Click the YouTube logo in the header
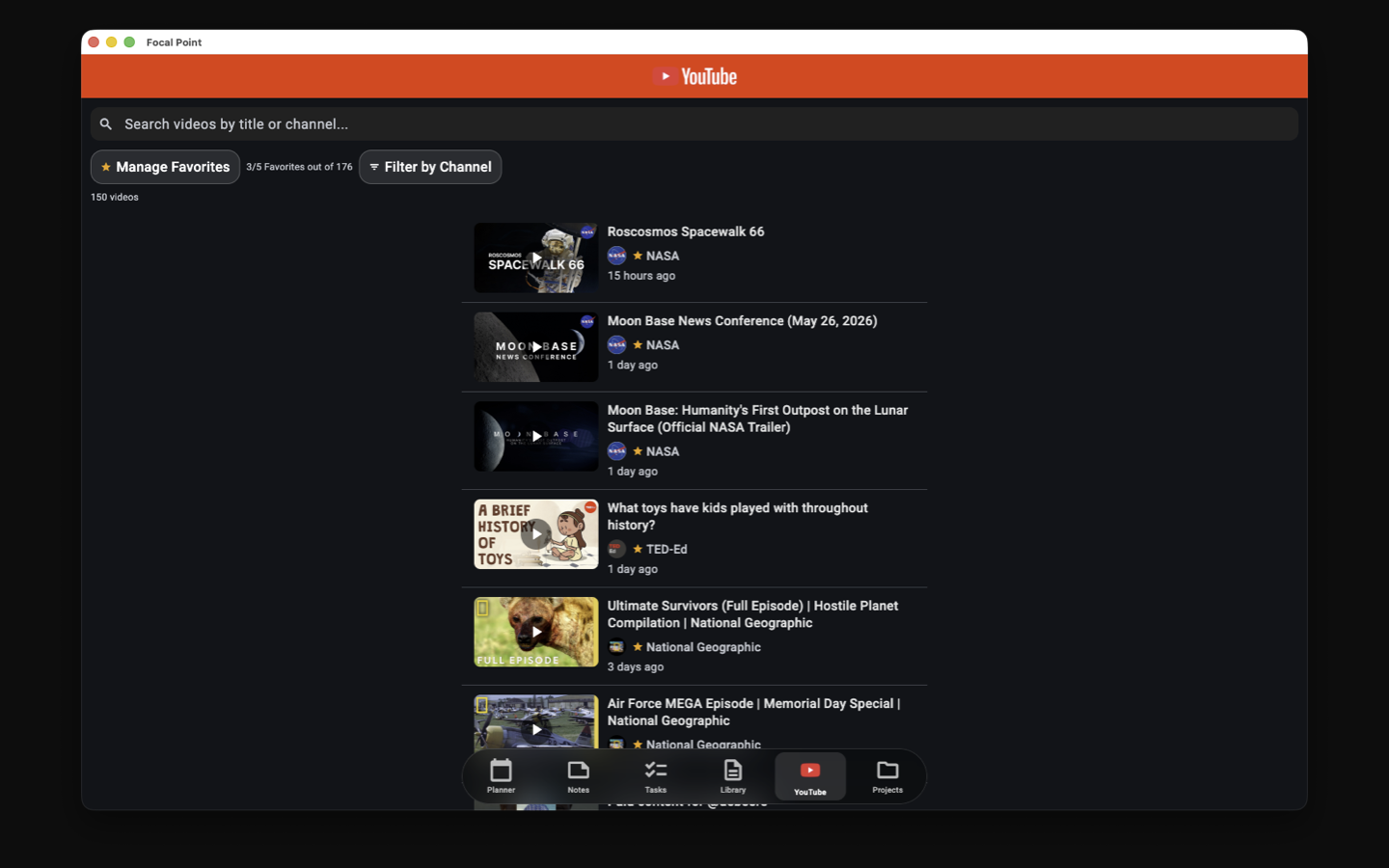1389x868 pixels. coord(694,76)
